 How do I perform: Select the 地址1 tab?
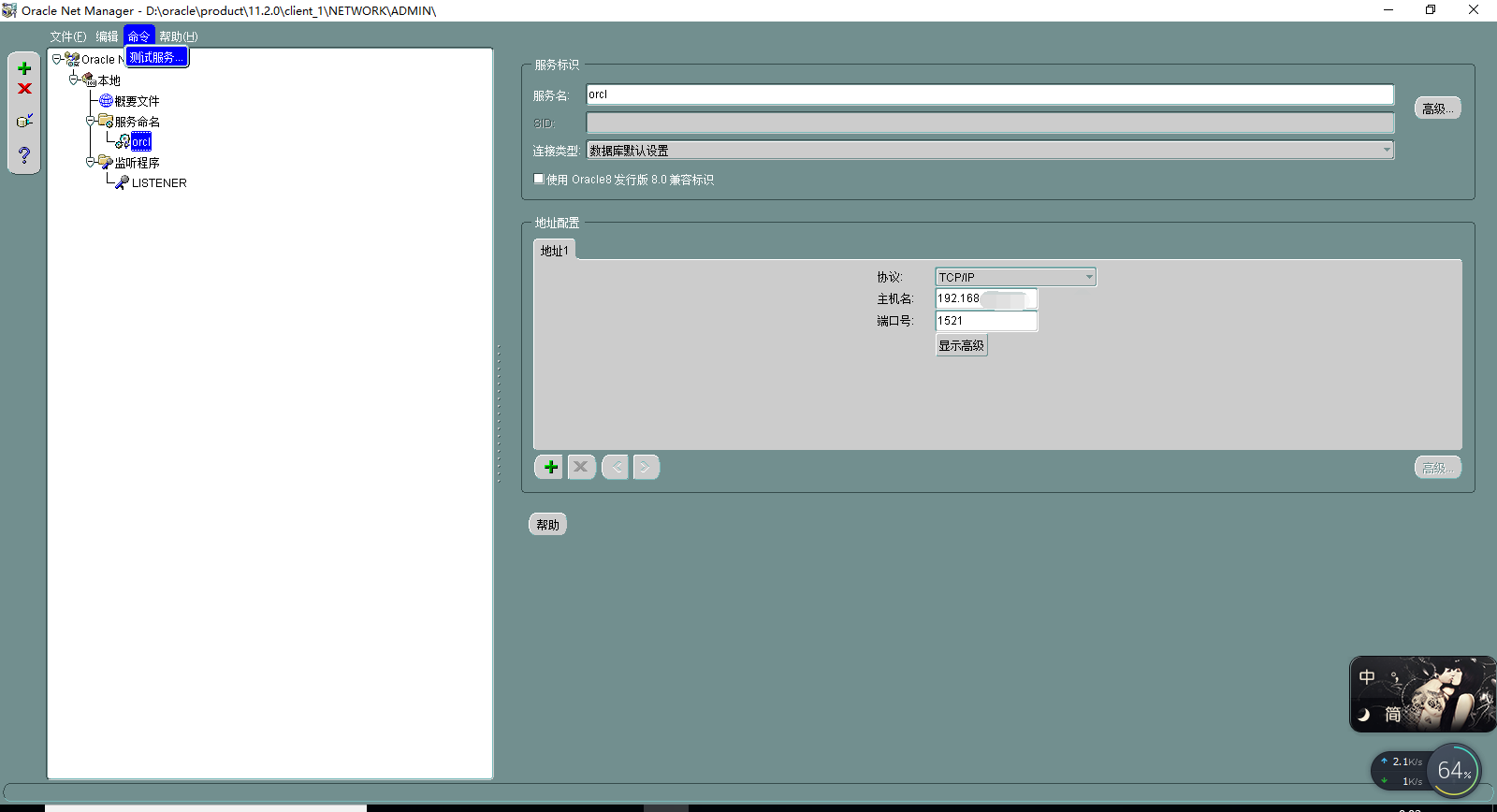pyautogui.click(x=554, y=251)
